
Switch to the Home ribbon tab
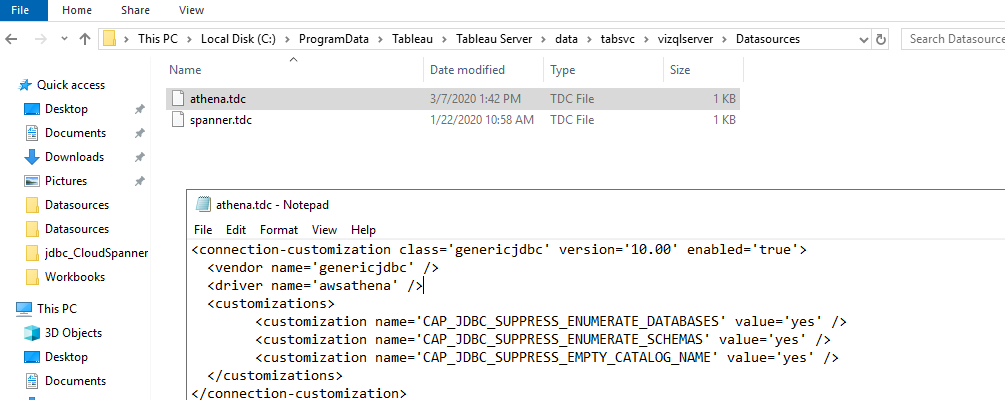pos(76,10)
